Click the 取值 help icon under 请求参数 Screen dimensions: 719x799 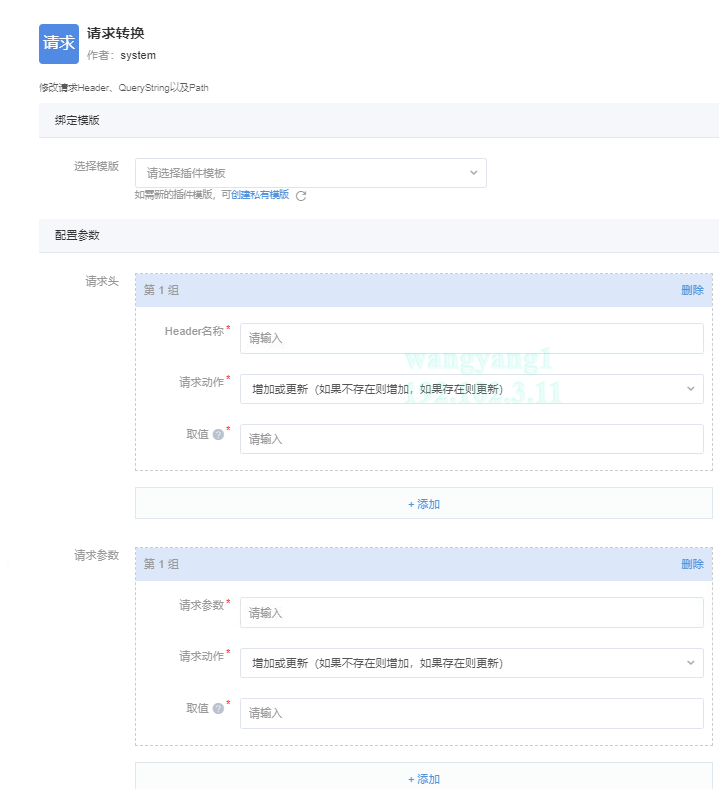218,709
